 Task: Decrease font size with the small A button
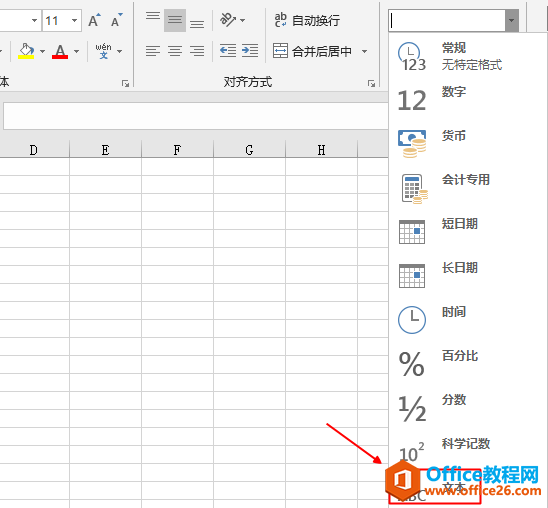[x=116, y=20]
